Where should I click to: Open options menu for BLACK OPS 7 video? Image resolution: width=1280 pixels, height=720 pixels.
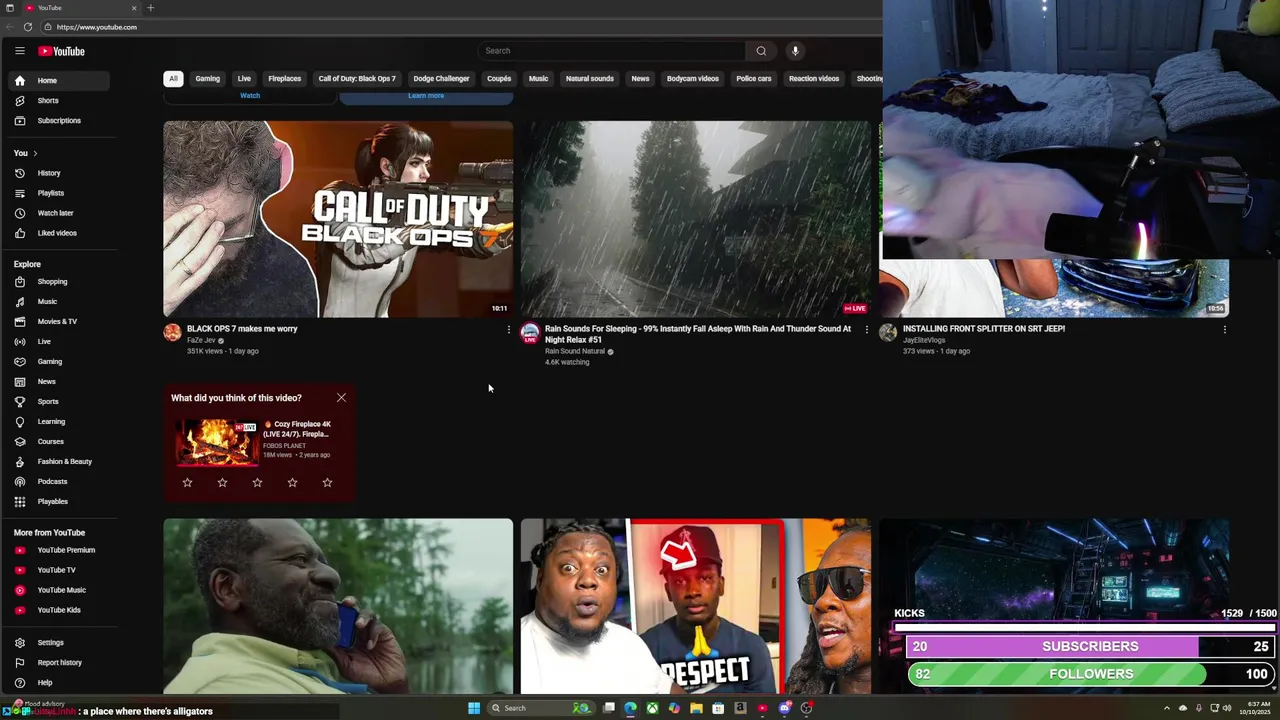coord(508,329)
